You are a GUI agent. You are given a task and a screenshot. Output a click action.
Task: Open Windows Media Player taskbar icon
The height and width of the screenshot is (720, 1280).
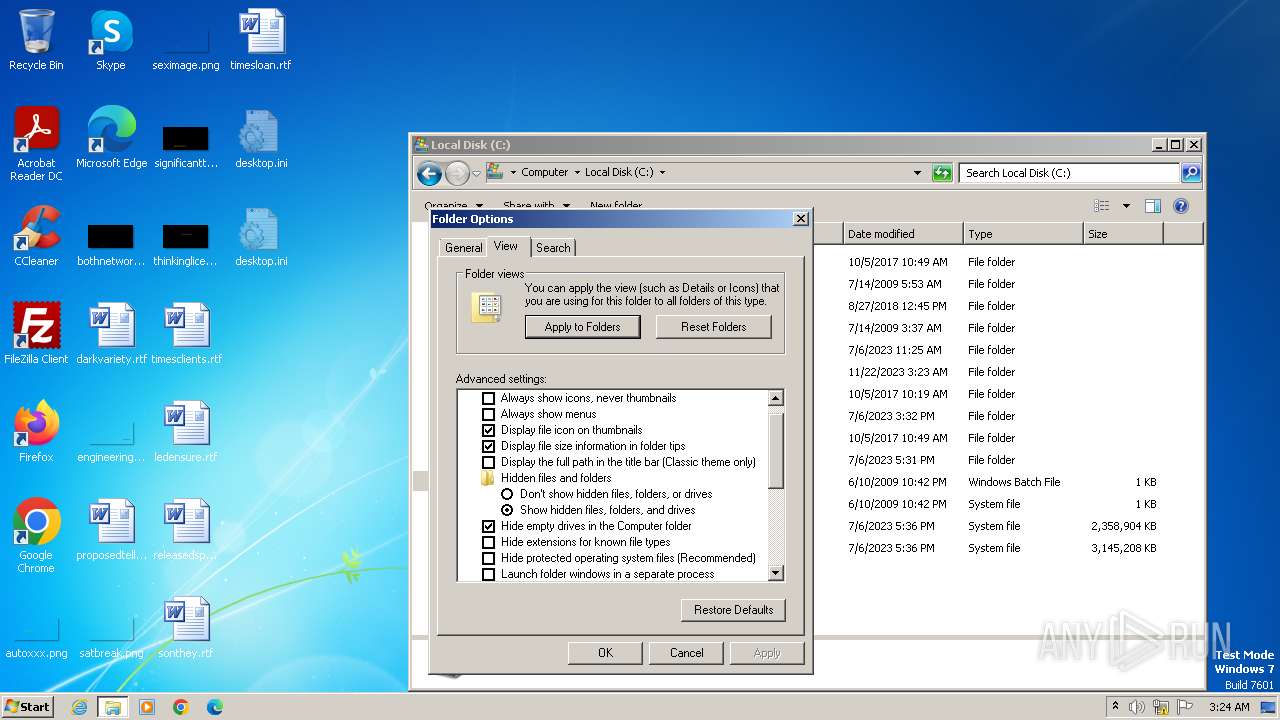147,707
